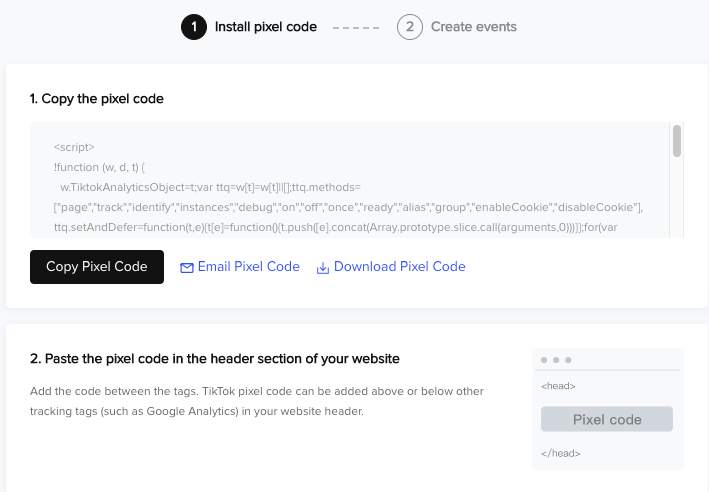Select the "Install pixel code" step label
Viewport: 709px width, 492px height.
click(x=265, y=27)
